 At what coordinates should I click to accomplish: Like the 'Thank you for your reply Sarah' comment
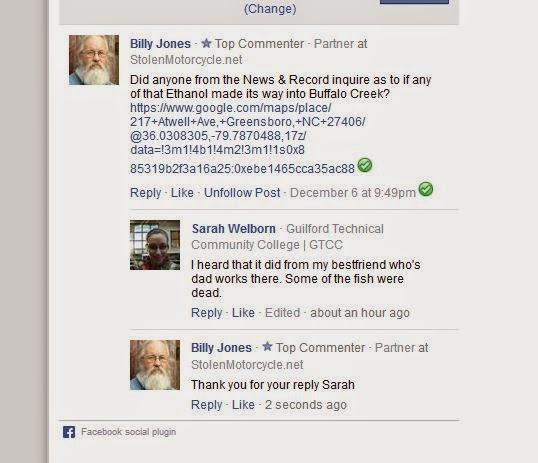(x=243, y=405)
